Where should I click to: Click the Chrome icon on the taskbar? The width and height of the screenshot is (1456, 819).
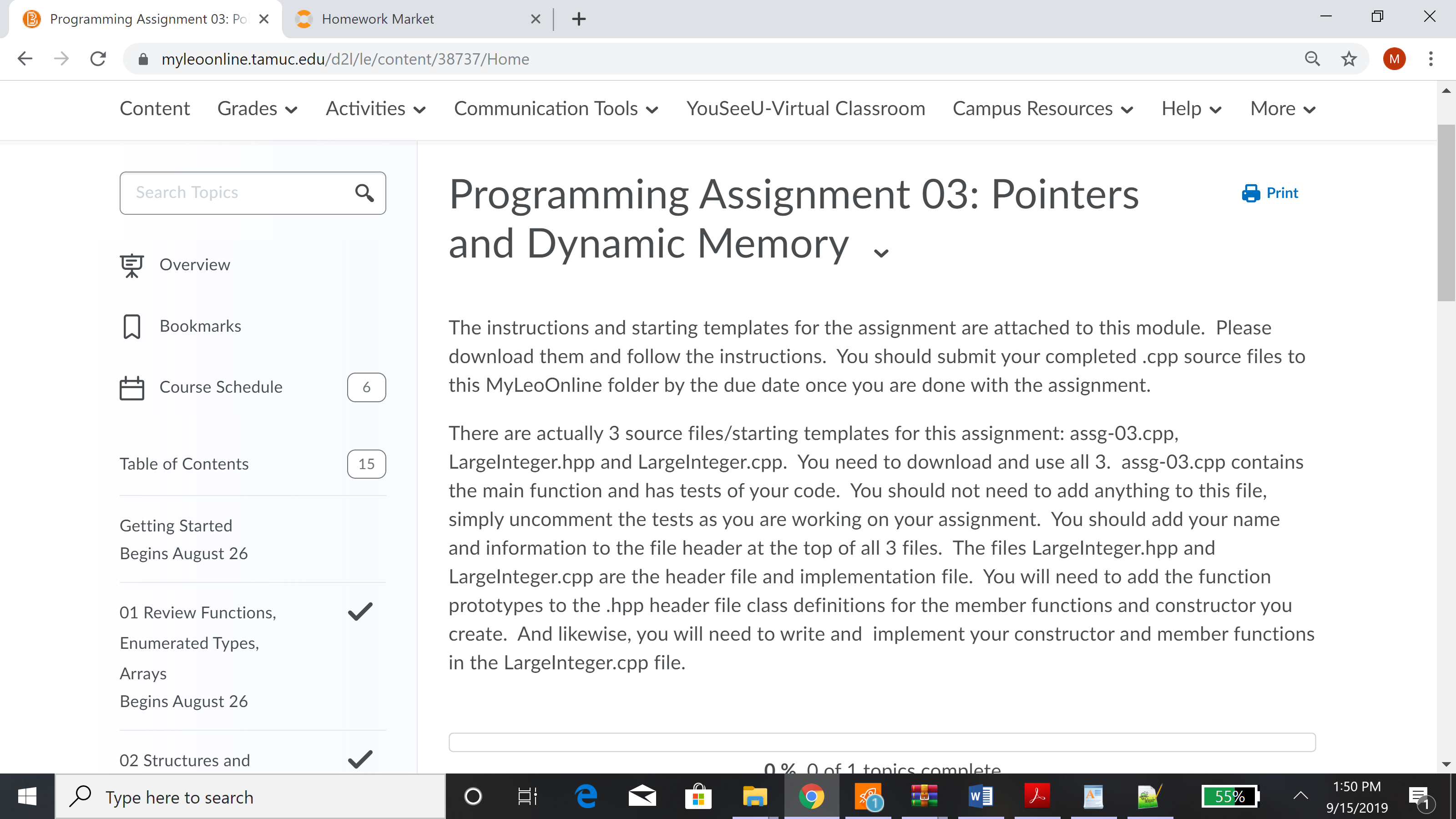tap(812, 797)
